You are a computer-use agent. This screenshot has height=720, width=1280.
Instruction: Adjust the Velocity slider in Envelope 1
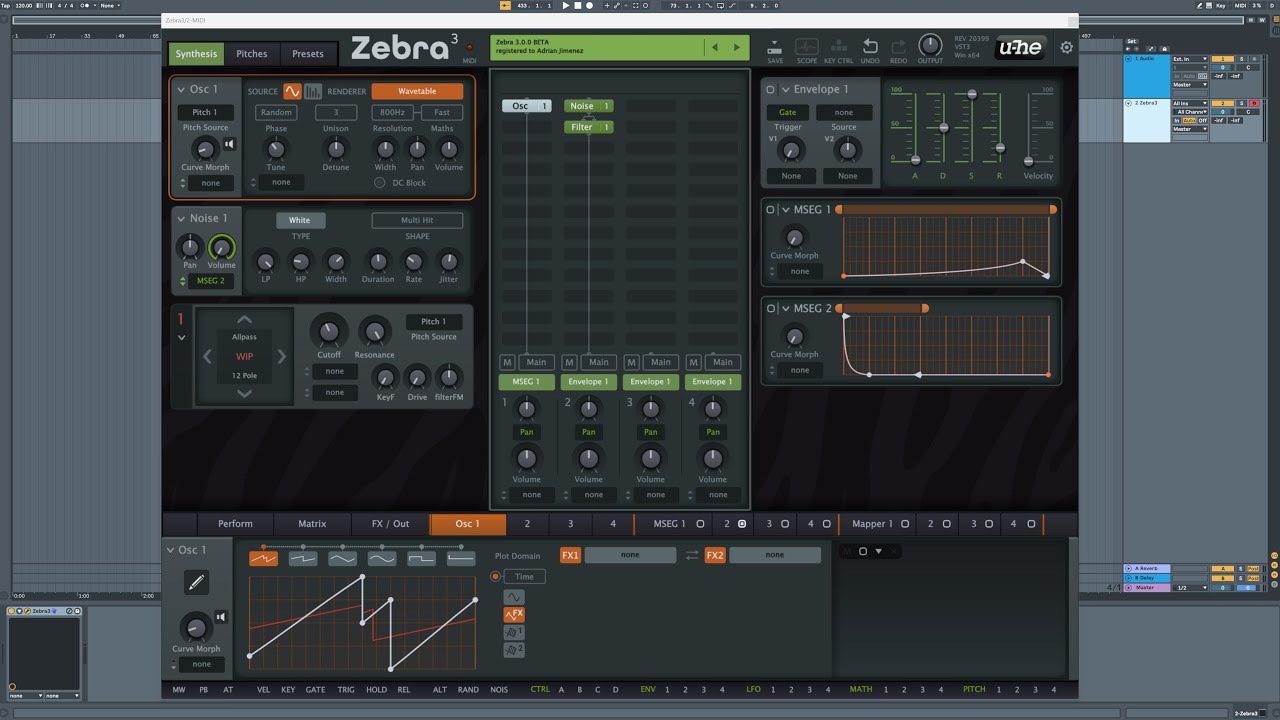1028,160
